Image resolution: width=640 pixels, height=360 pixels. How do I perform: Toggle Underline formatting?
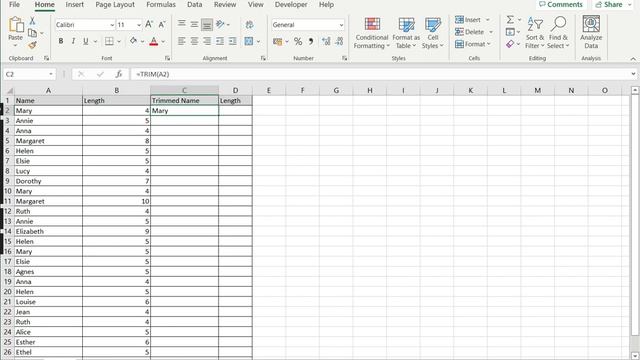(86, 41)
